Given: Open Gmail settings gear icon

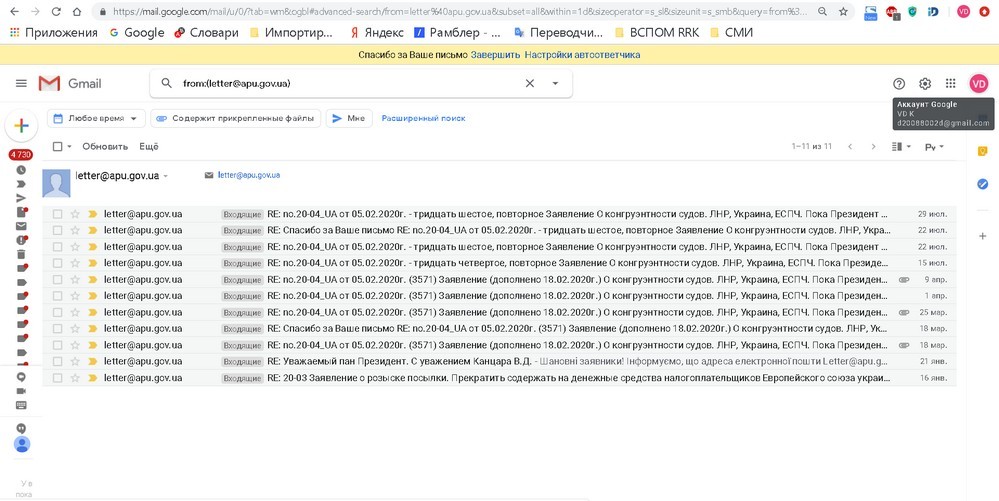Looking at the screenshot, I should [925, 84].
